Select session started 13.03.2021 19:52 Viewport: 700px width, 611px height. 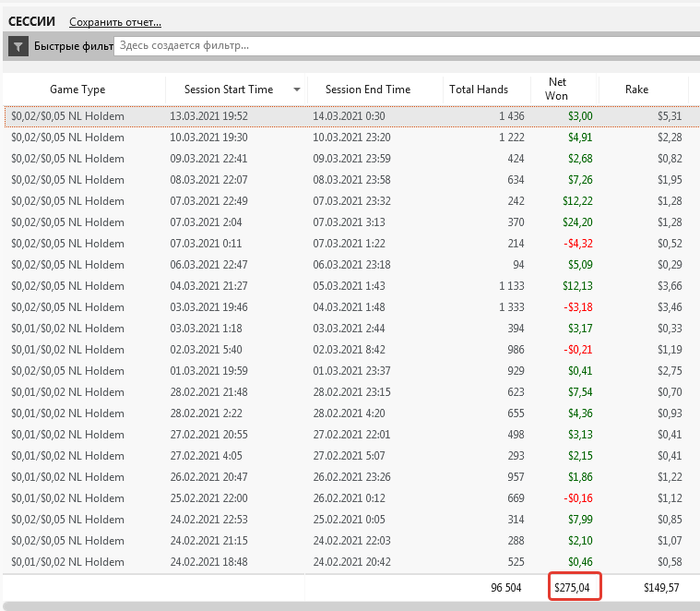coord(352,116)
